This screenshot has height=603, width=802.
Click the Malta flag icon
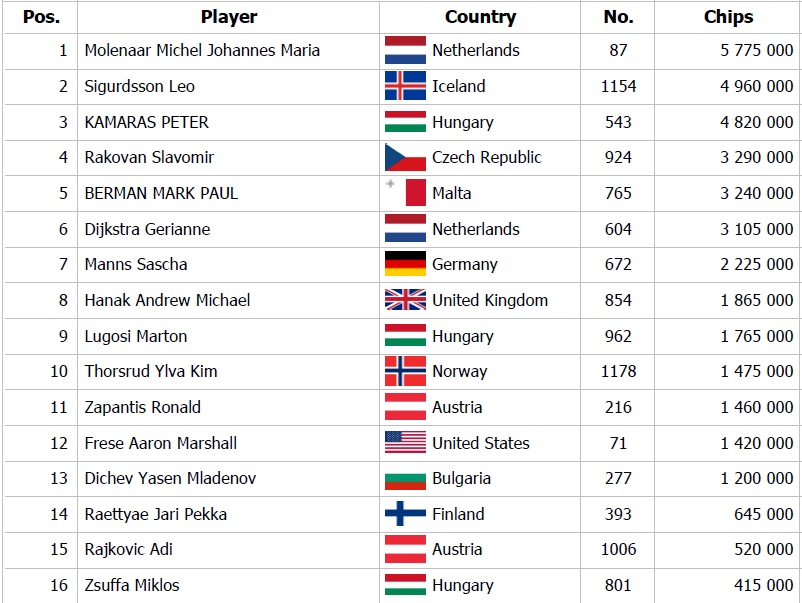tap(405, 192)
